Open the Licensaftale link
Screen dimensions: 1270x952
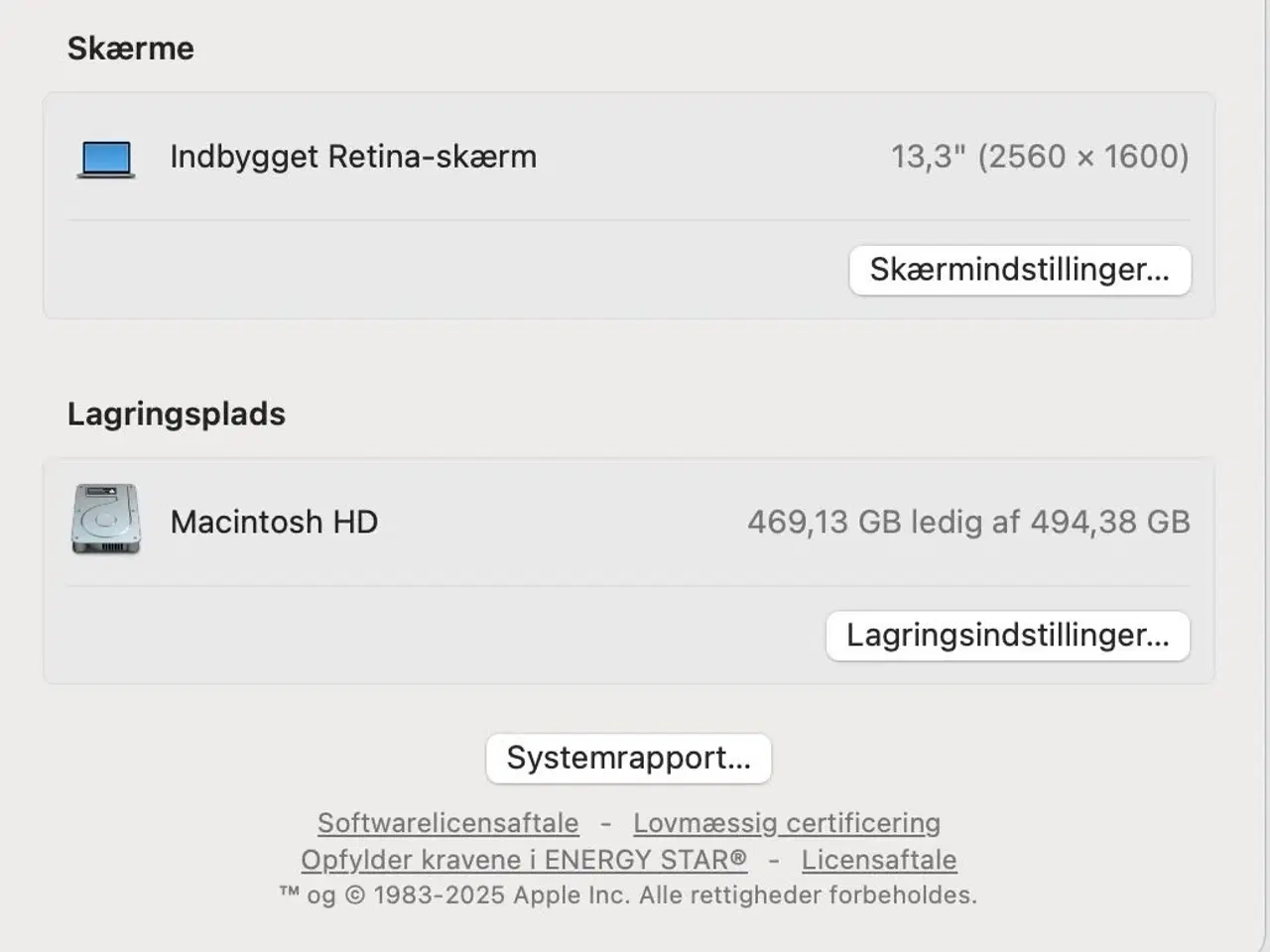pos(877,860)
